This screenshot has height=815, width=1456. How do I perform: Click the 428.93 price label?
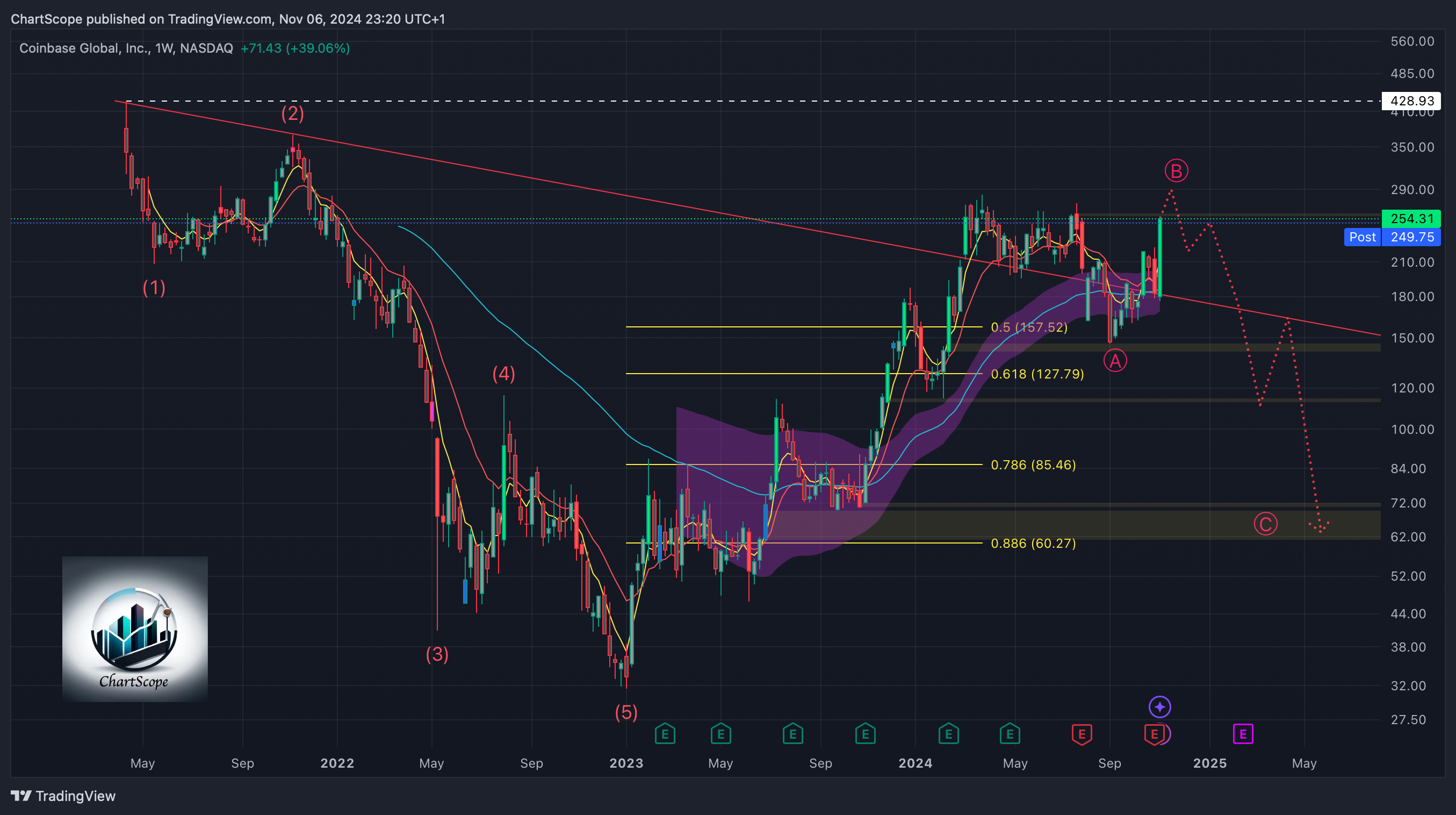pyautogui.click(x=1411, y=101)
